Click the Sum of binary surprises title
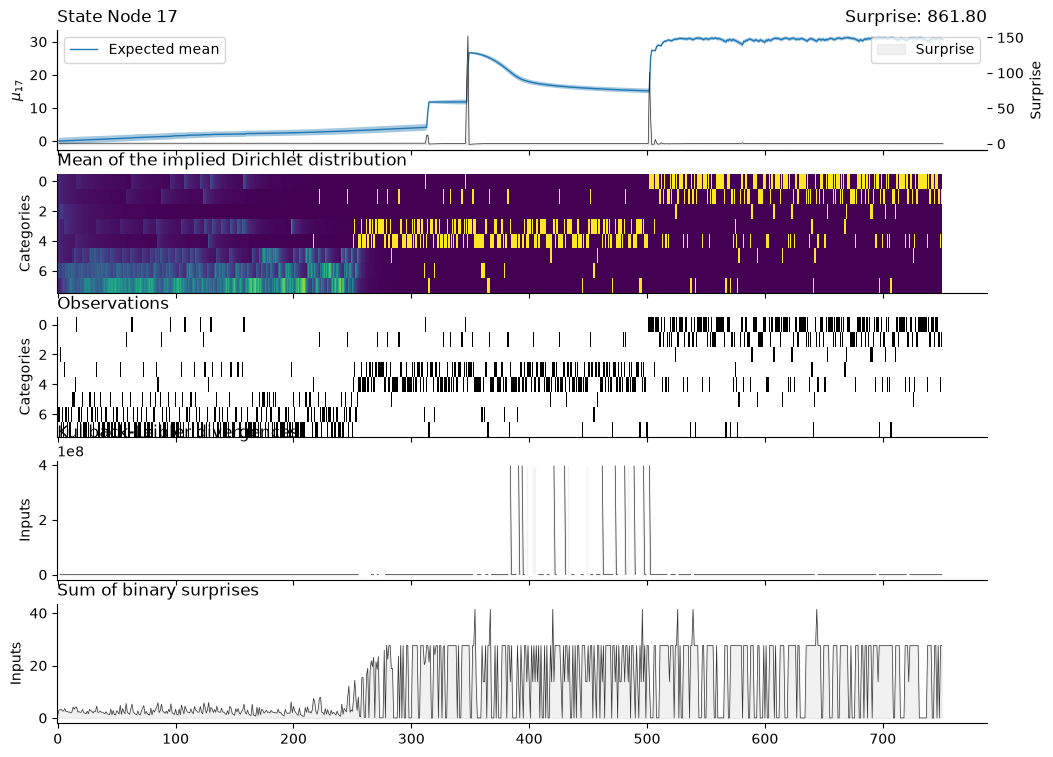This screenshot has height=757, width=1053. 158,590
